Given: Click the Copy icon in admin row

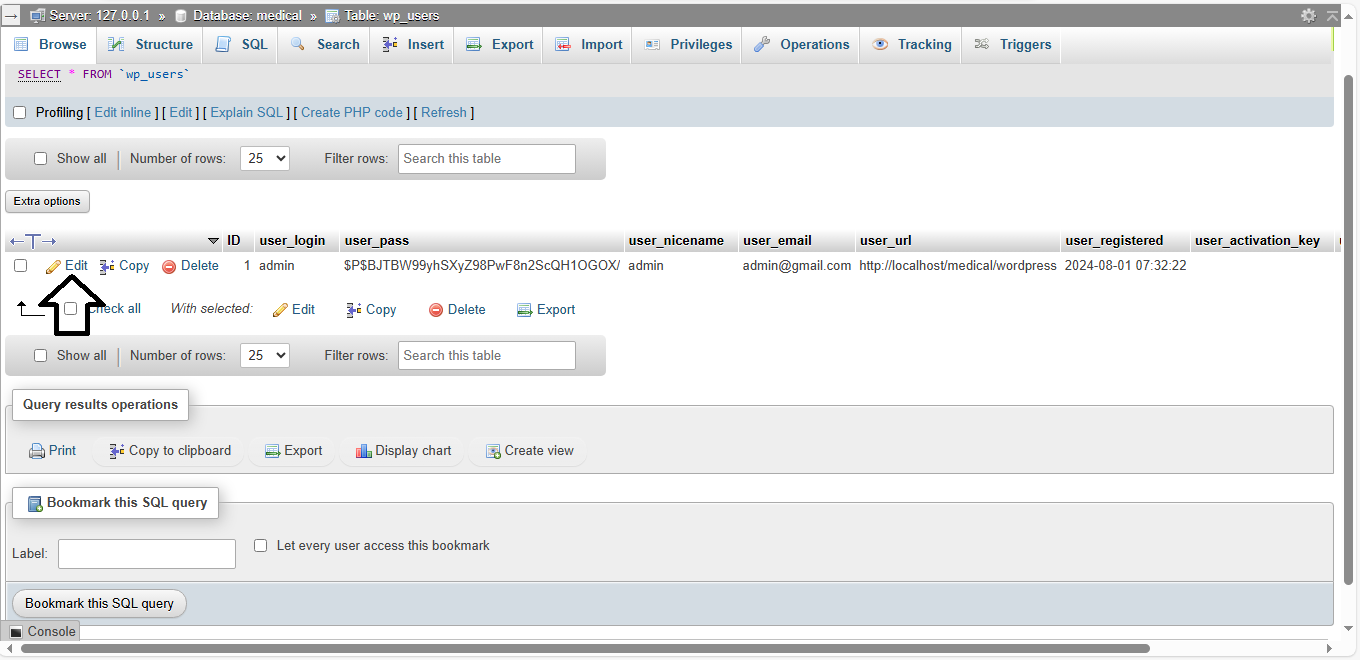Looking at the screenshot, I should tap(107, 266).
